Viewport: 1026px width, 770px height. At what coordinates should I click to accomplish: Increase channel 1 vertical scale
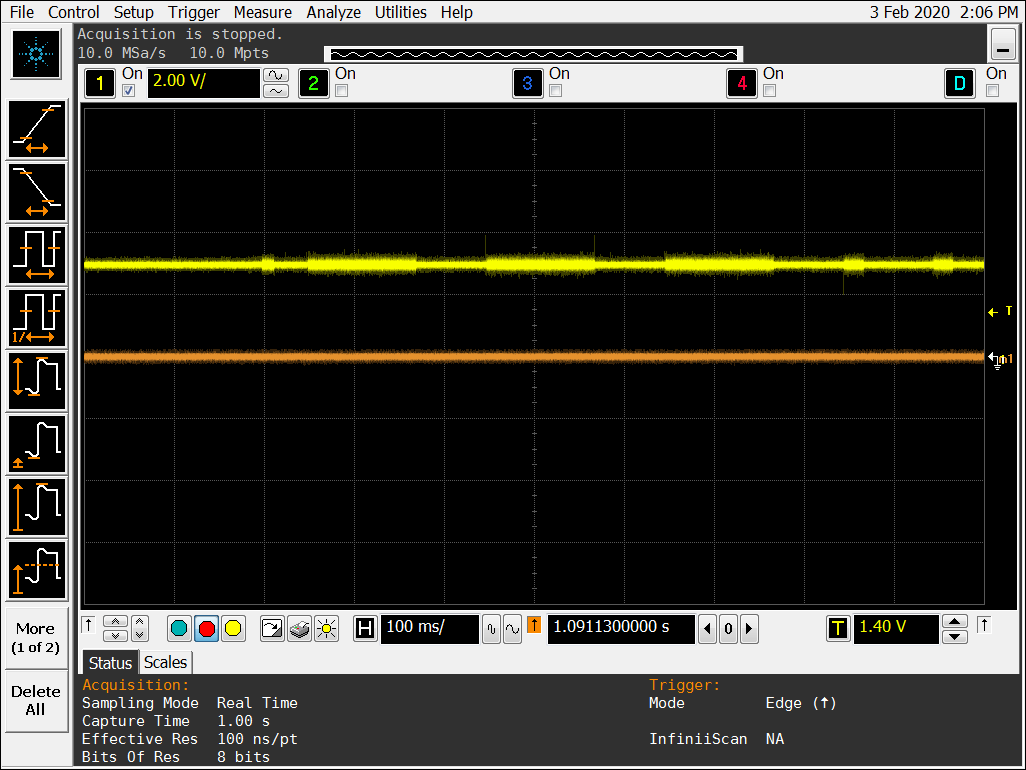[276, 75]
